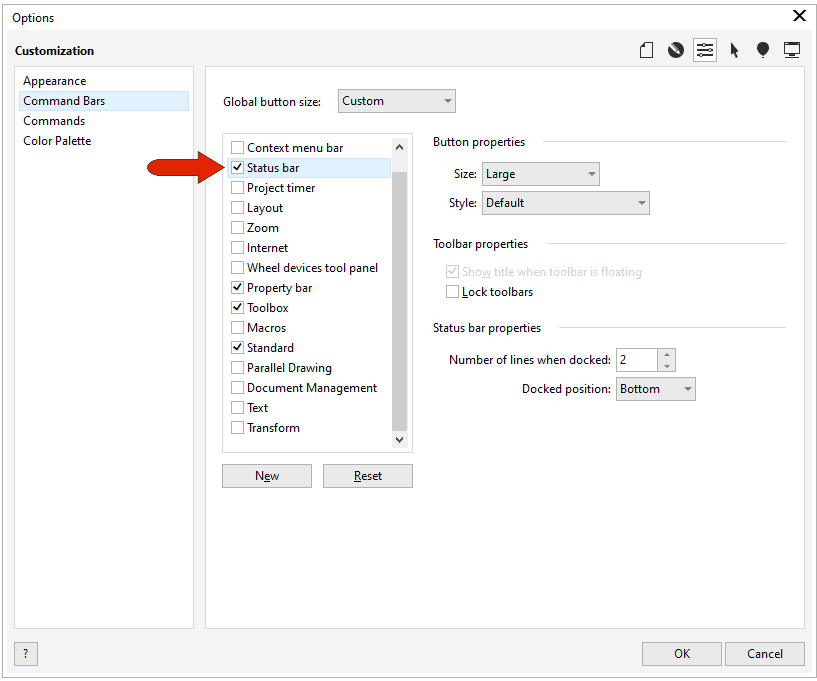Open the monitor display settings icon
This screenshot has width=817, height=681.
coord(792,49)
